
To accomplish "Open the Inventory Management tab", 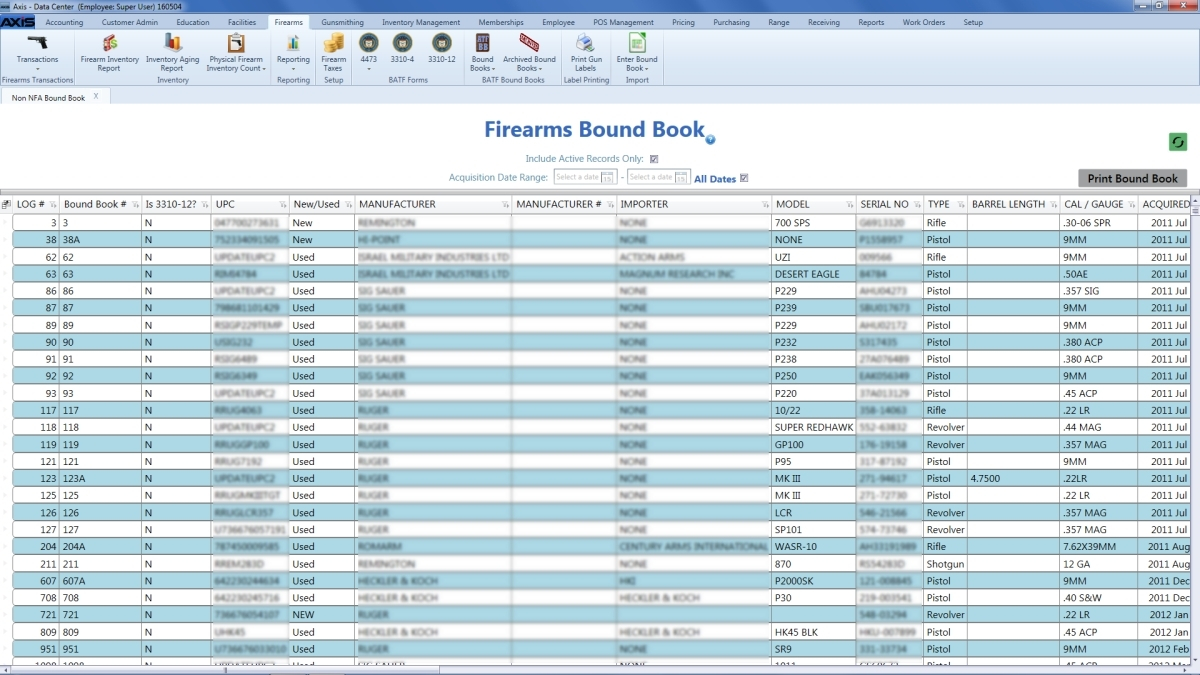I will [421, 22].
